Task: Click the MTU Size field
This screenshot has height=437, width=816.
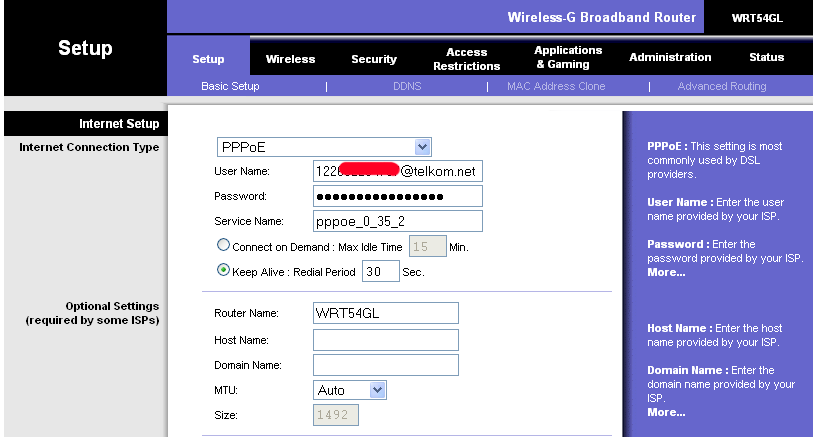Action: pos(336,415)
